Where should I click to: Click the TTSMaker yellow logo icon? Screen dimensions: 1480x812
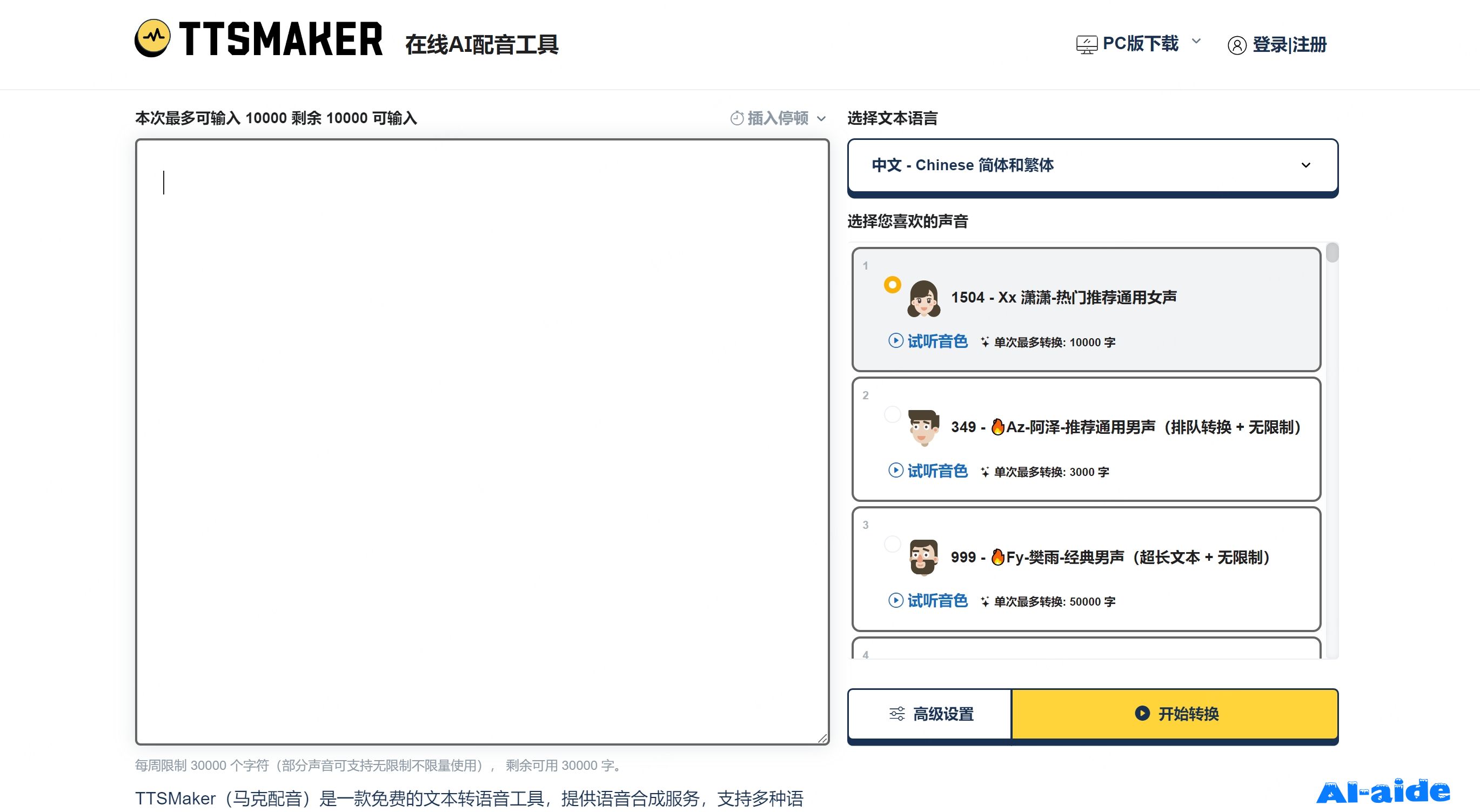[152, 38]
